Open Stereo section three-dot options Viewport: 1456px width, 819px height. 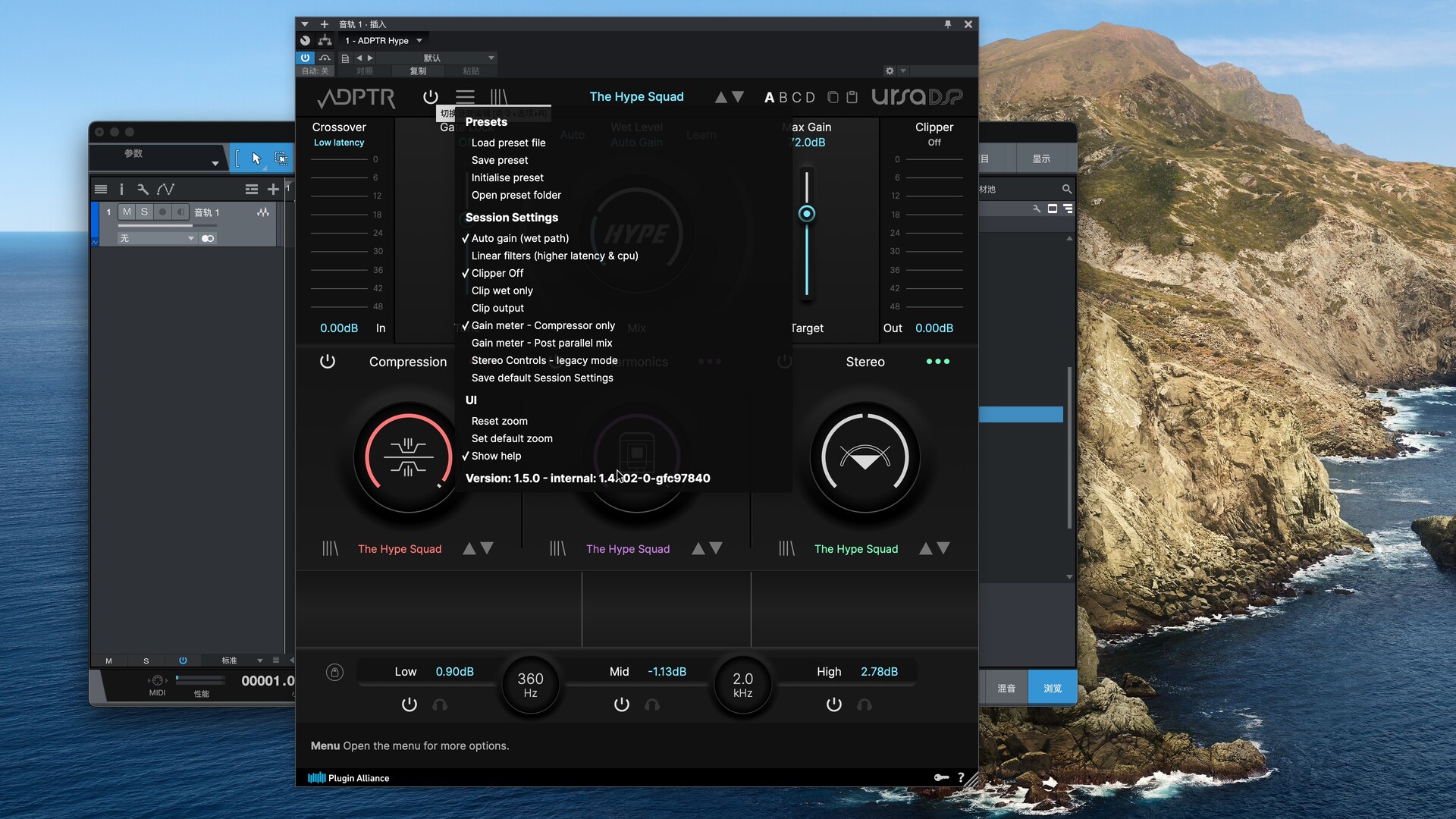(x=938, y=362)
